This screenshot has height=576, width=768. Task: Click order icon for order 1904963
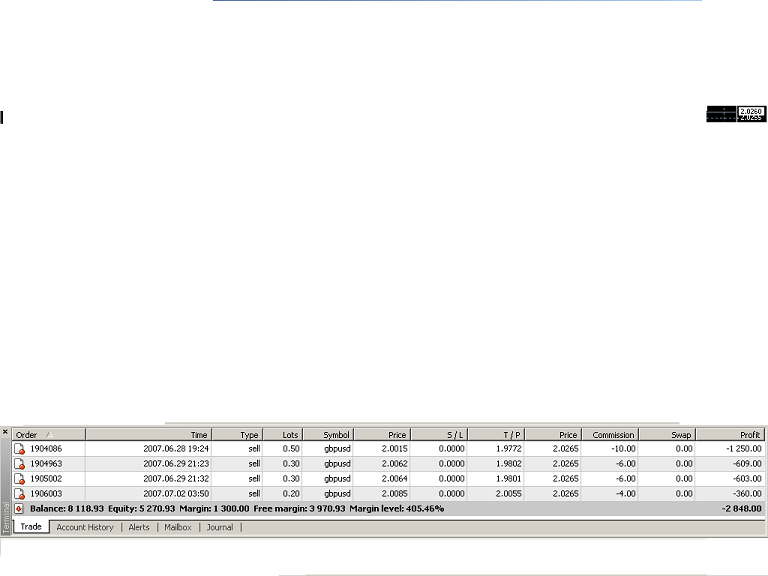coord(20,464)
